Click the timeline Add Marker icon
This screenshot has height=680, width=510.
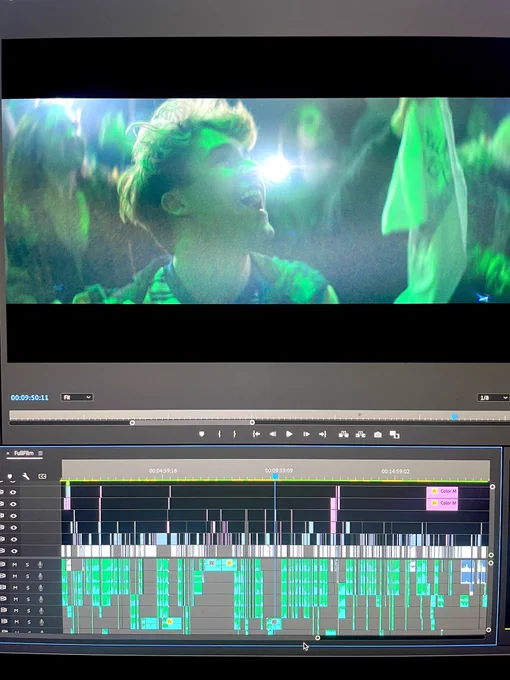click(10, 477)
